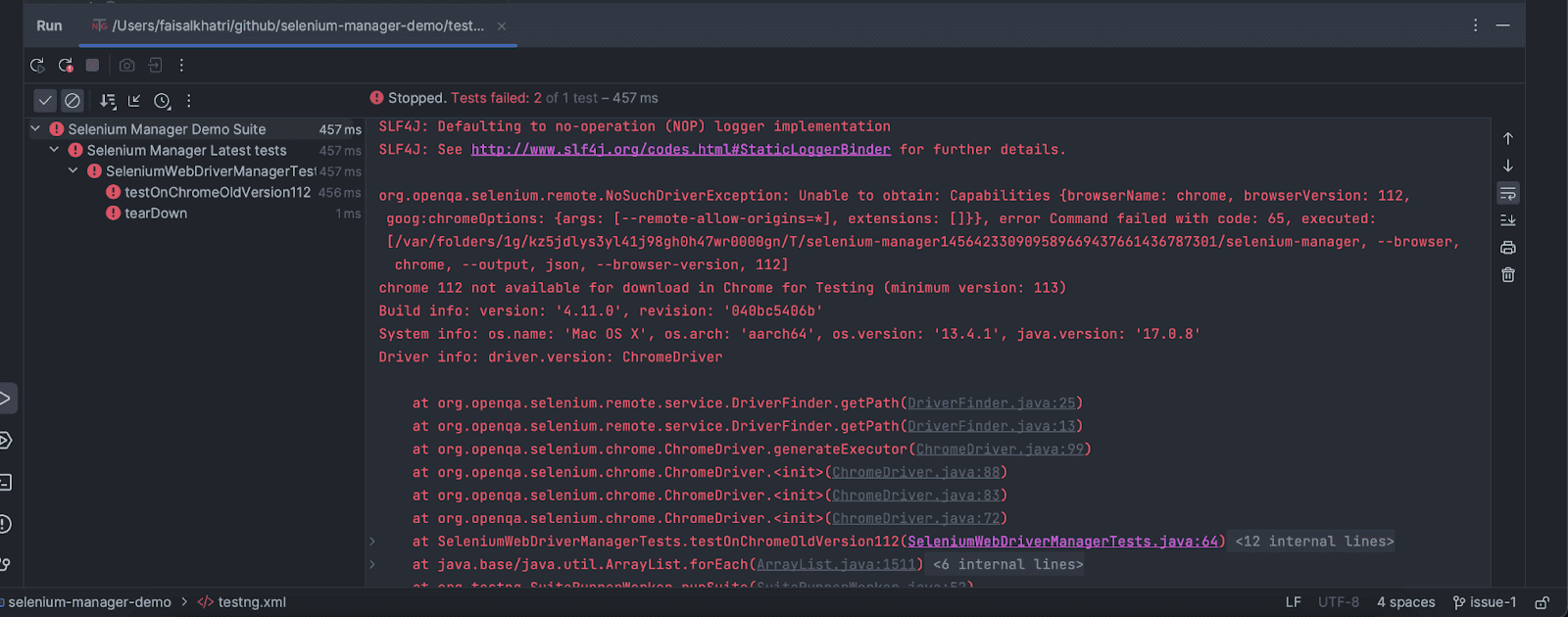Change LF line separator in status bar

click(1294, 602)
